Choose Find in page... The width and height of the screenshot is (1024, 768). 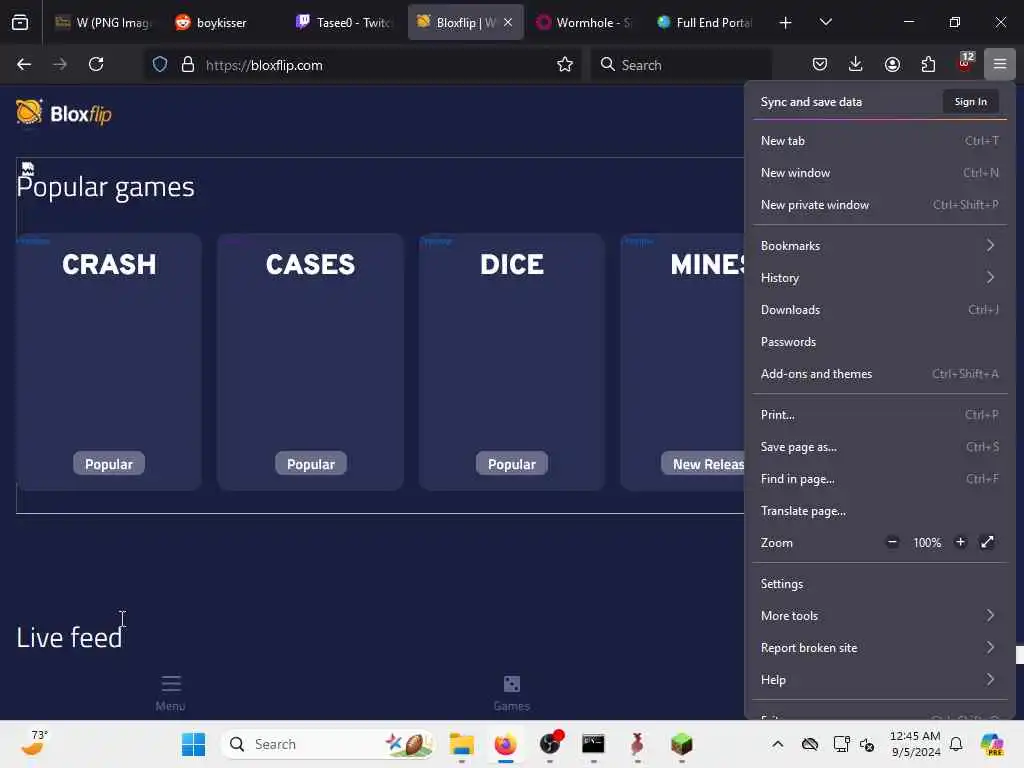[880, 479]
